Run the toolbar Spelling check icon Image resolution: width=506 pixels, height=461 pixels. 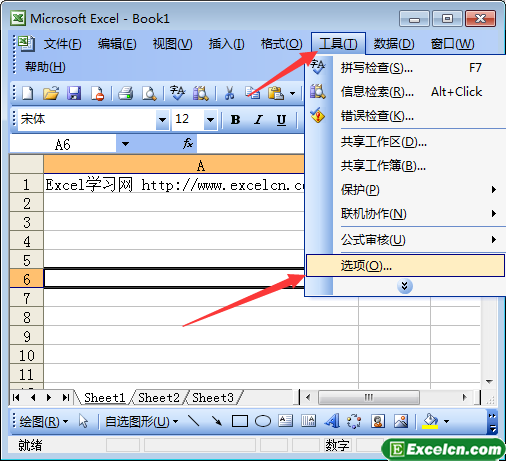point(177,93)
